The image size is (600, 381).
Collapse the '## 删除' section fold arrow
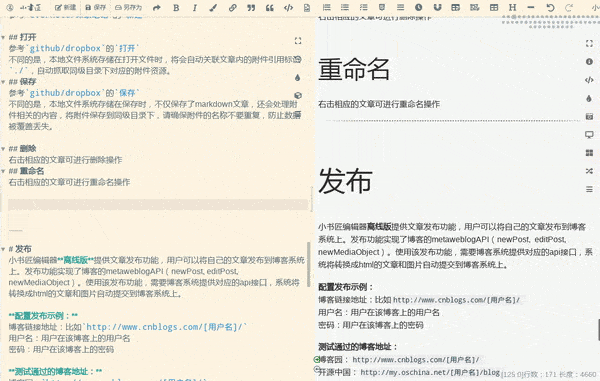tap(3, 149)
